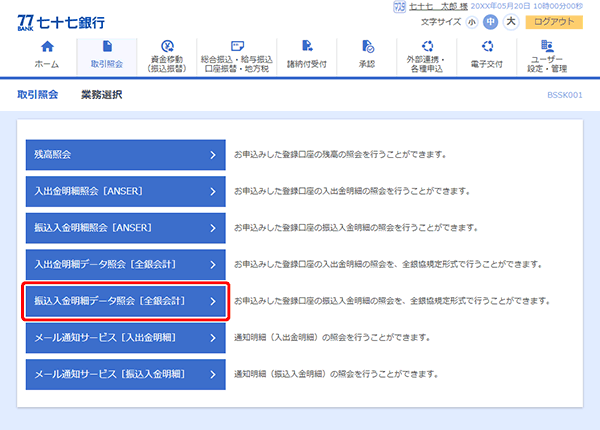Click the Home house icon in navigation

[x=47, y=46]
